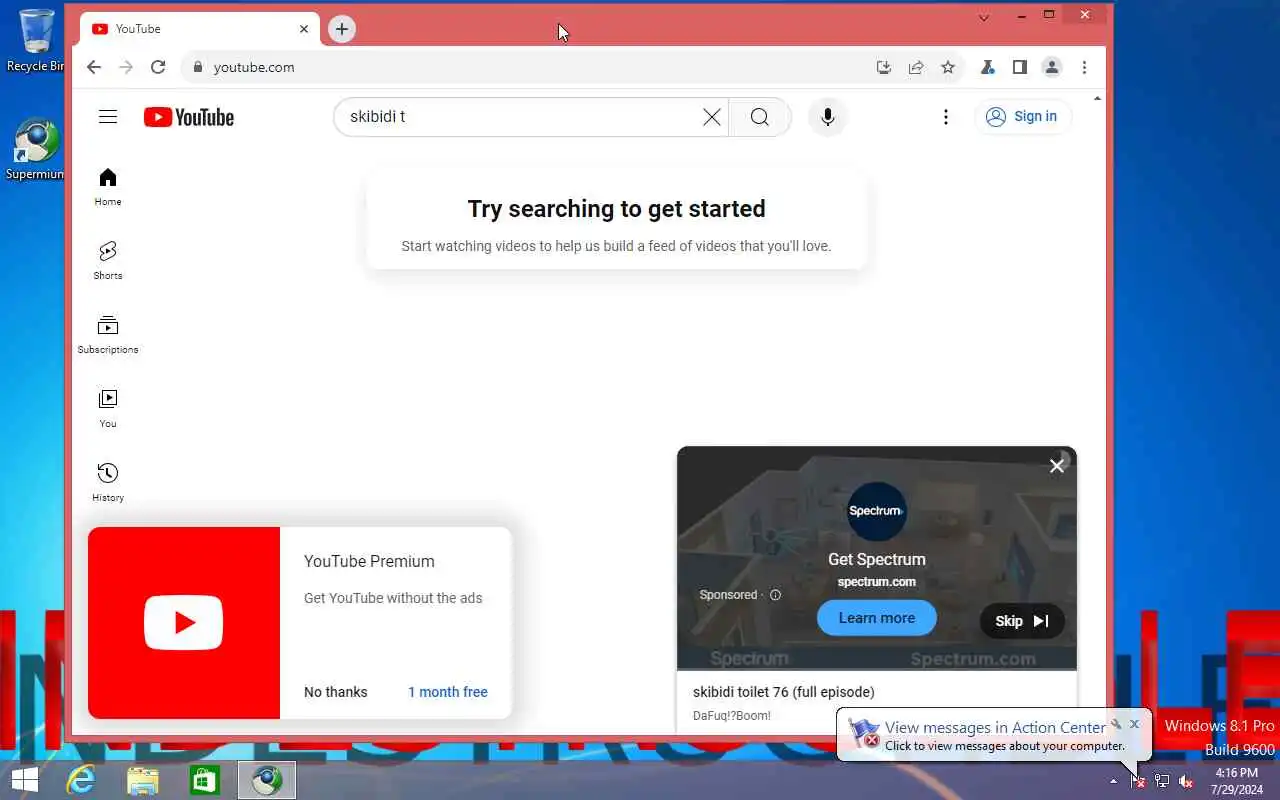Open File Explorer from taskbar

click(143, 780)
